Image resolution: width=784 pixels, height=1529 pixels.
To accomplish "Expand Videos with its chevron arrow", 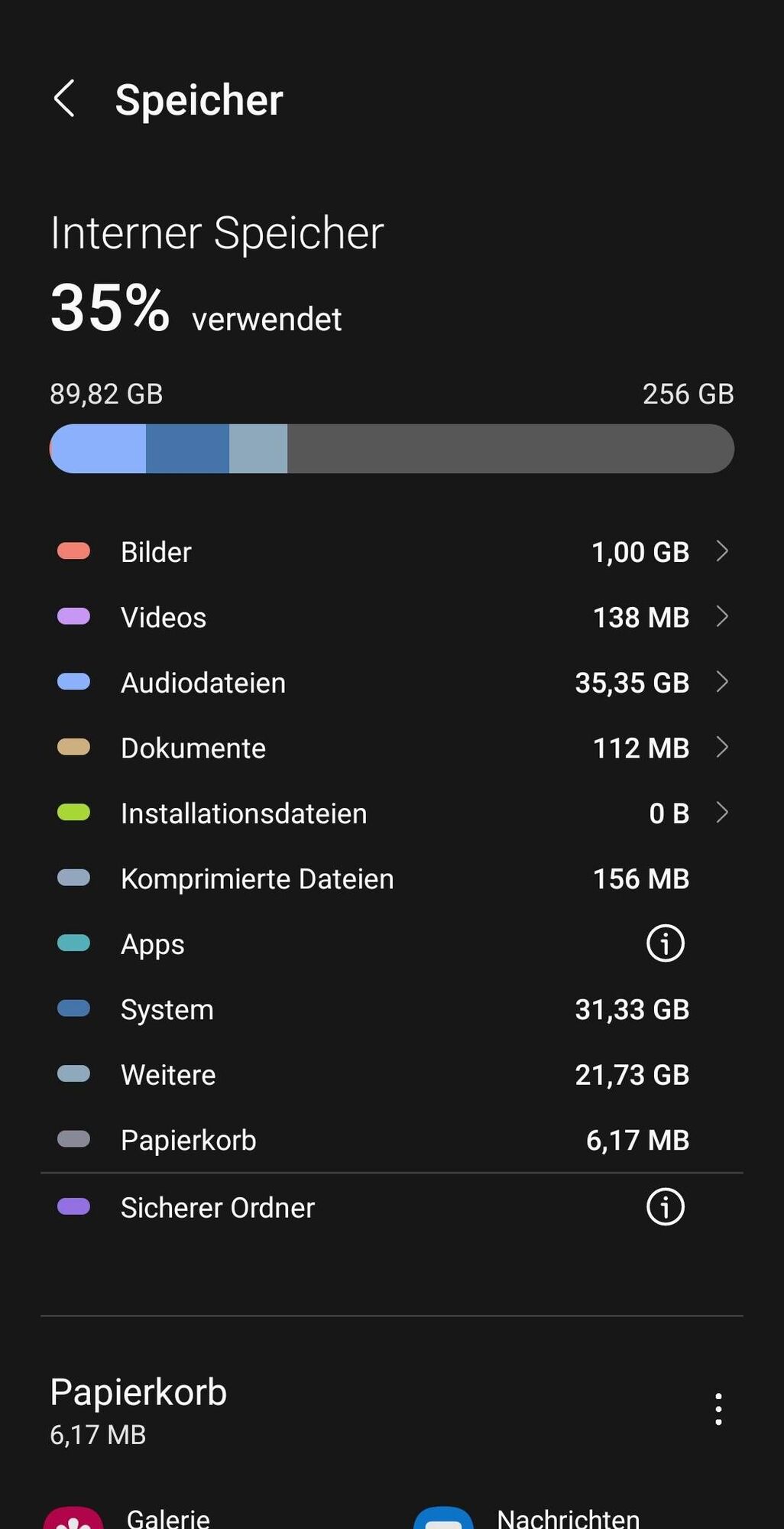I will [x=721, y=616].
